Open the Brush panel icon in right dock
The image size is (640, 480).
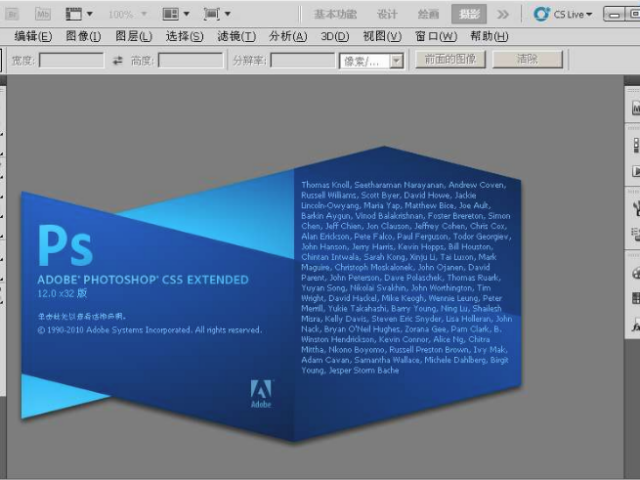point(634,208)
